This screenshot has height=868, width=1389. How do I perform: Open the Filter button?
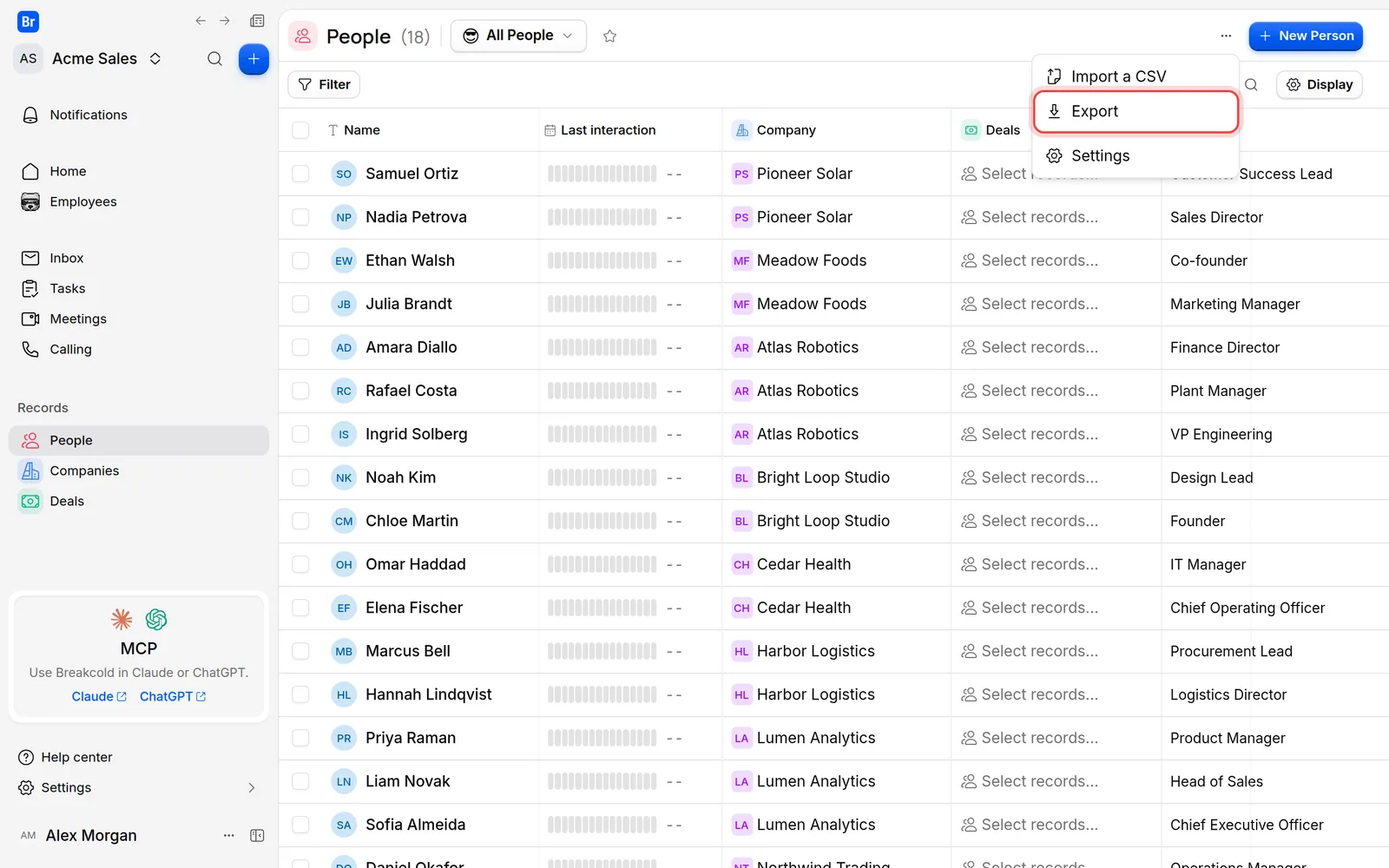pyautogui.click(x=324, y=84)
